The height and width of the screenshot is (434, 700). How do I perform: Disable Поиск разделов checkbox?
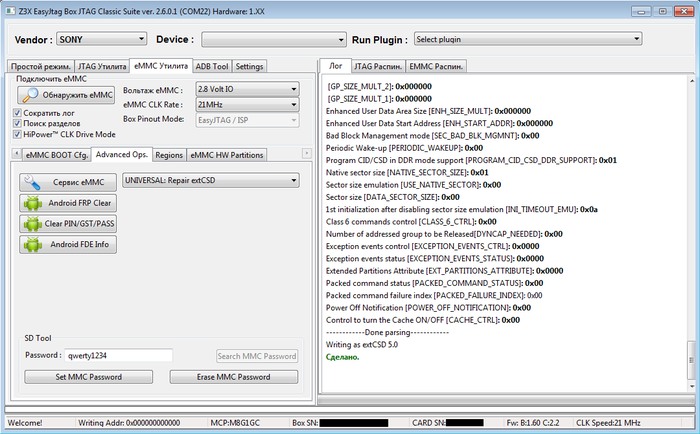pos(18,123)
